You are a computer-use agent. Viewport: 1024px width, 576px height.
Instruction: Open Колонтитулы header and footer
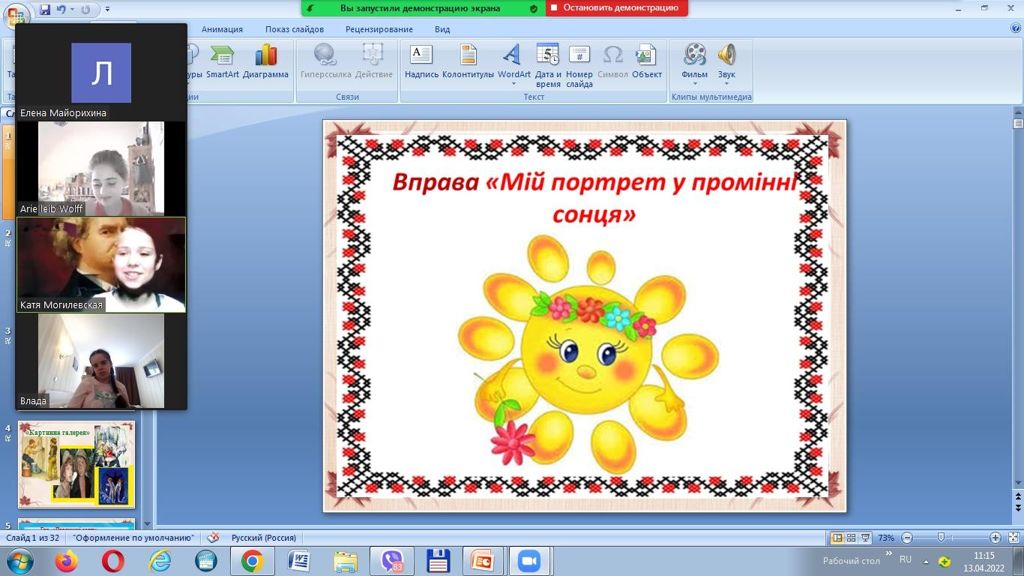(x=468, y=61)
